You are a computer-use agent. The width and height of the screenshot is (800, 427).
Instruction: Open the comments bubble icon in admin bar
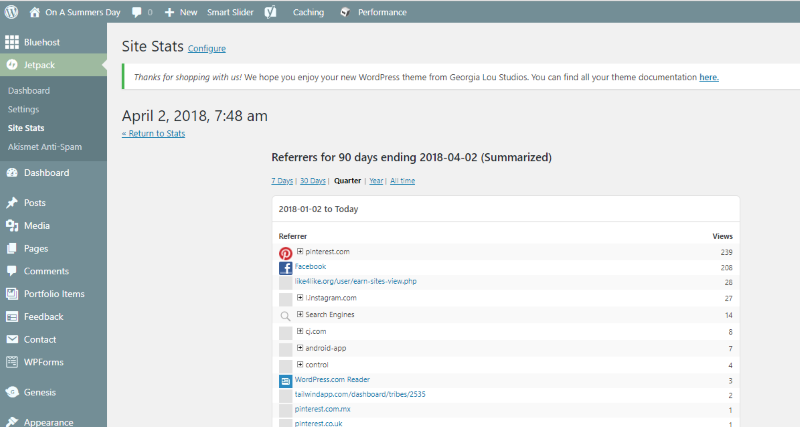pos(136,12)
